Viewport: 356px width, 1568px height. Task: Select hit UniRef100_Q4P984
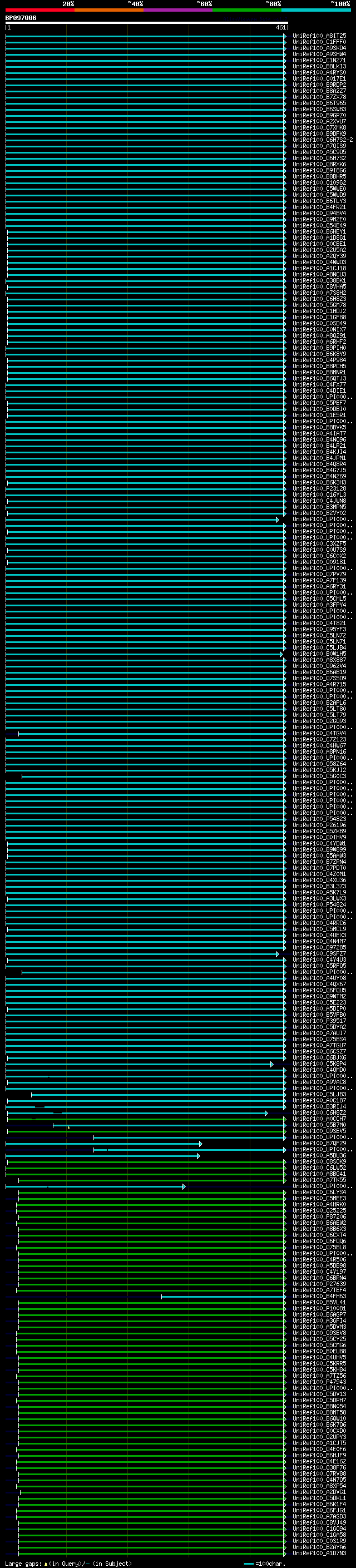pos(319,360)
